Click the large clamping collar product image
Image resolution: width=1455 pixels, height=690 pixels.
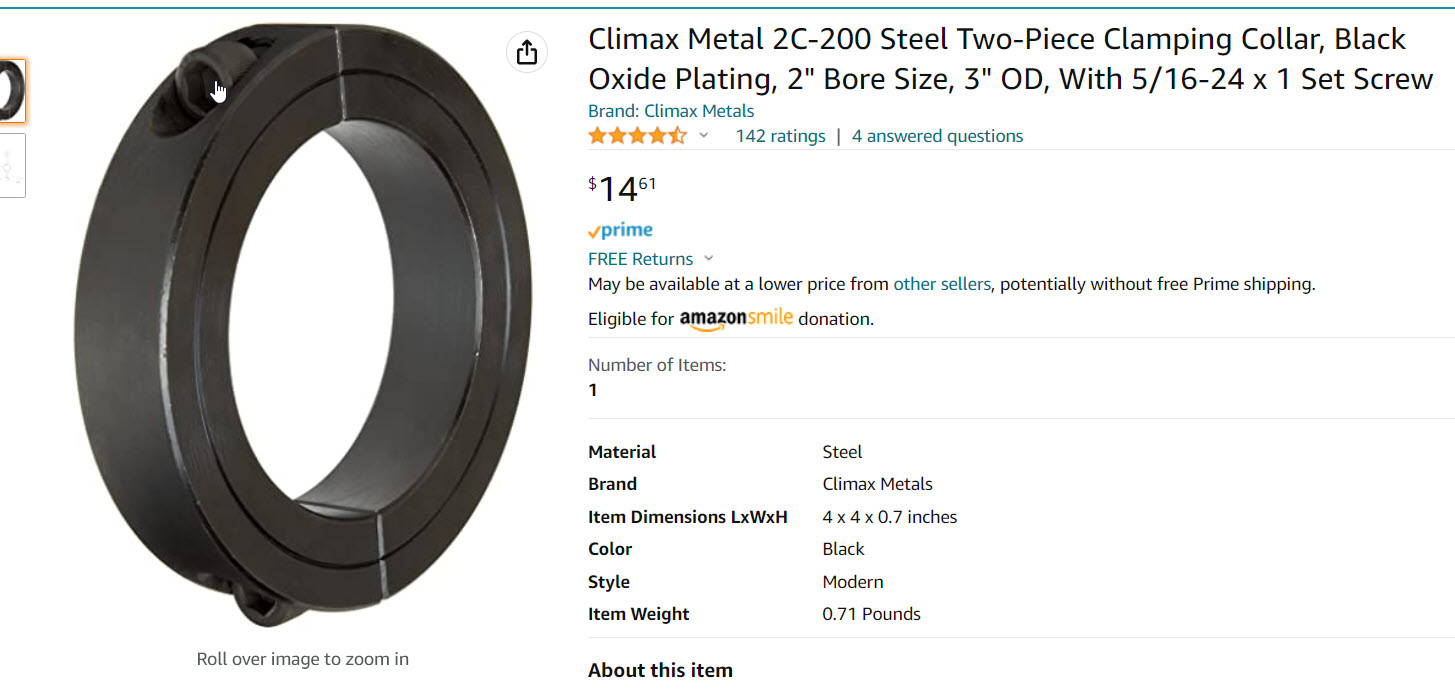point(303,330)
